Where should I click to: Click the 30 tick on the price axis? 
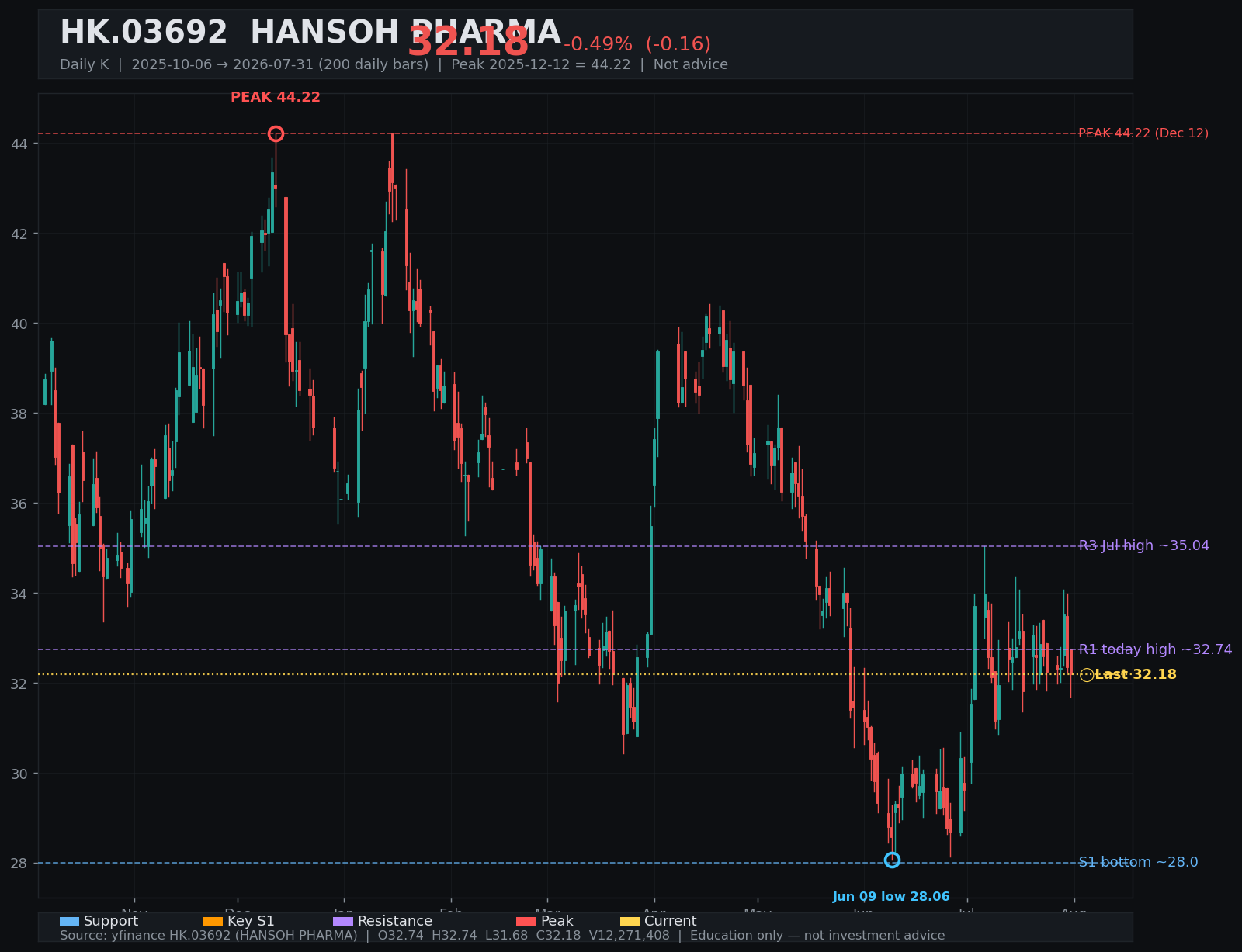tap(19, 774)
